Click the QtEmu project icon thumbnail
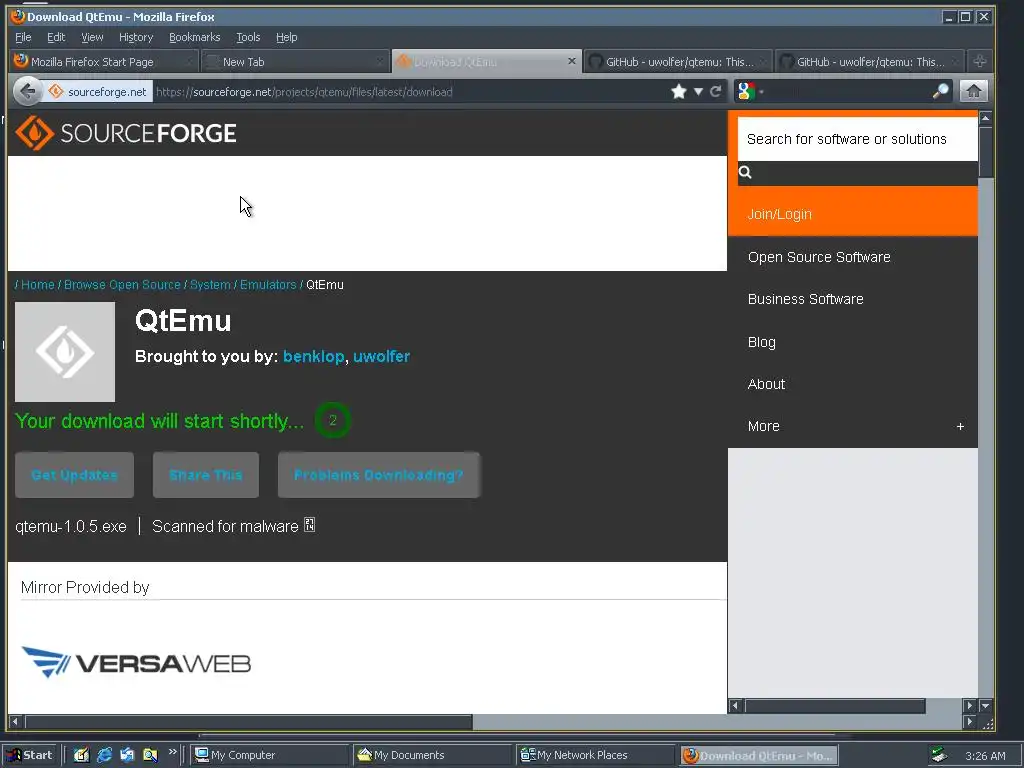The height and width of the screenshot is (768, 1024). (x=65, y=352)
